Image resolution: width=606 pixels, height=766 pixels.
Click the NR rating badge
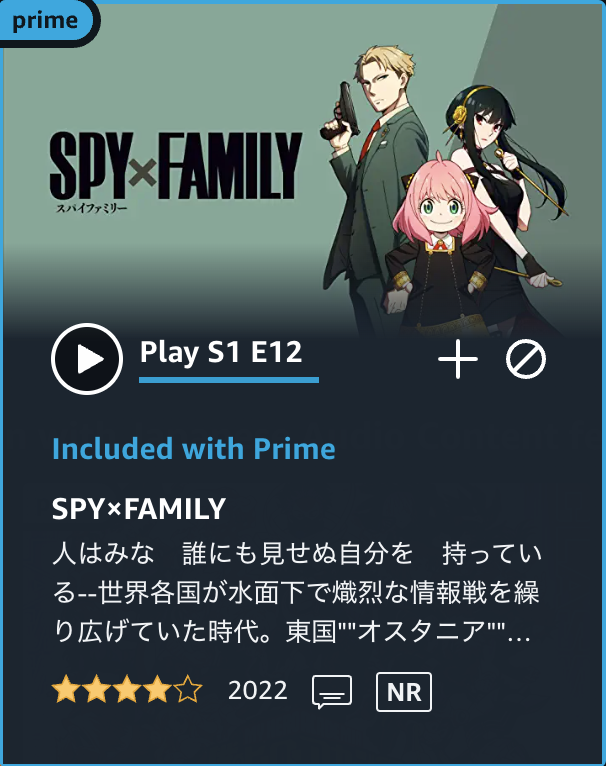(x=404, y=692)
